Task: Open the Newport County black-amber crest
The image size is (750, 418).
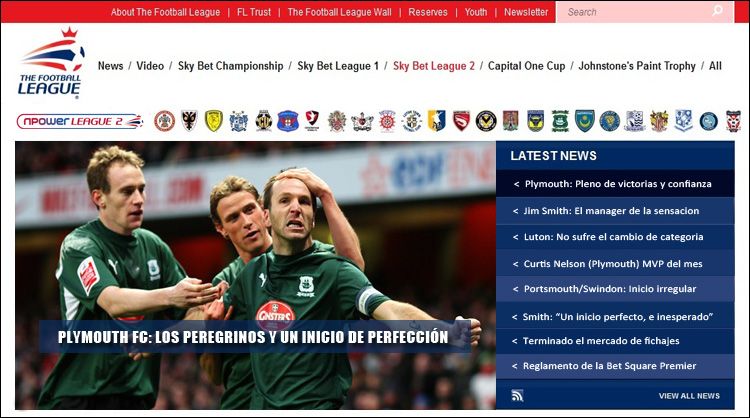Action: [x=486, y=121]
